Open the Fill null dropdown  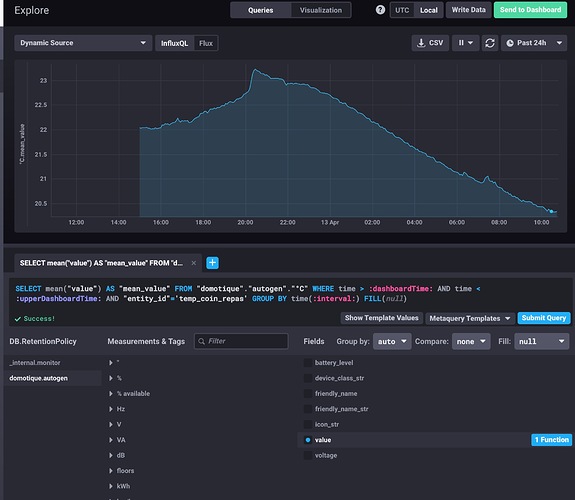coord(541,342)
